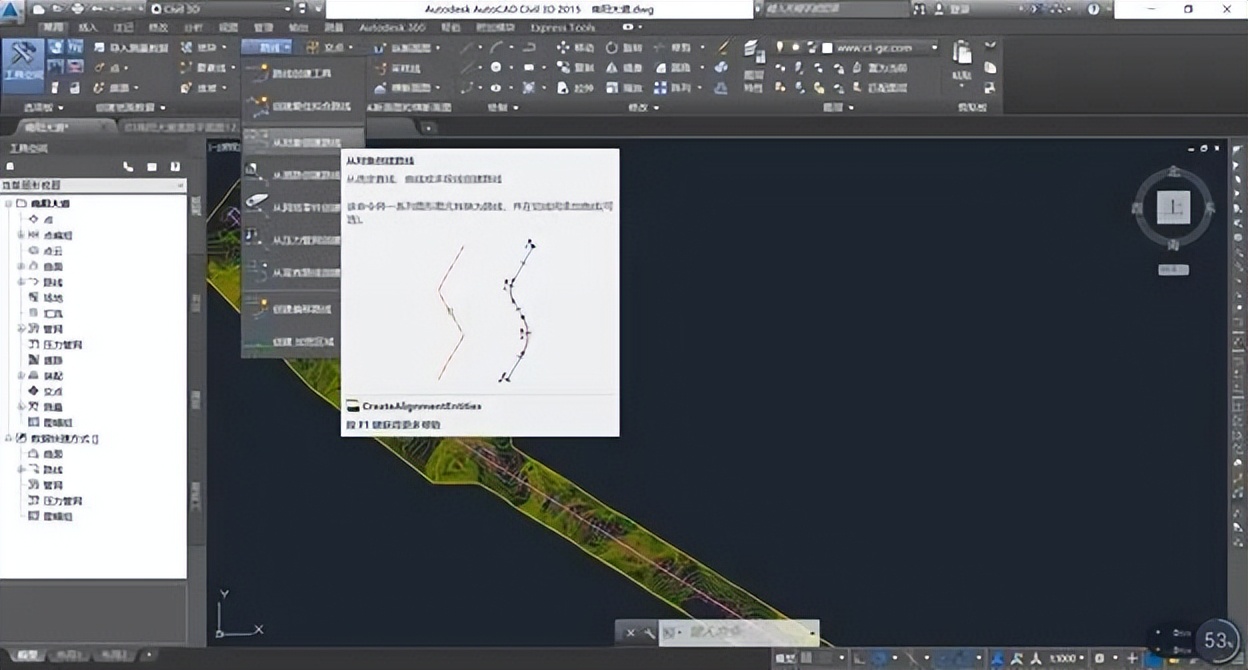
Task: Click inside the command line input box
Action: [x=740, y=633]
